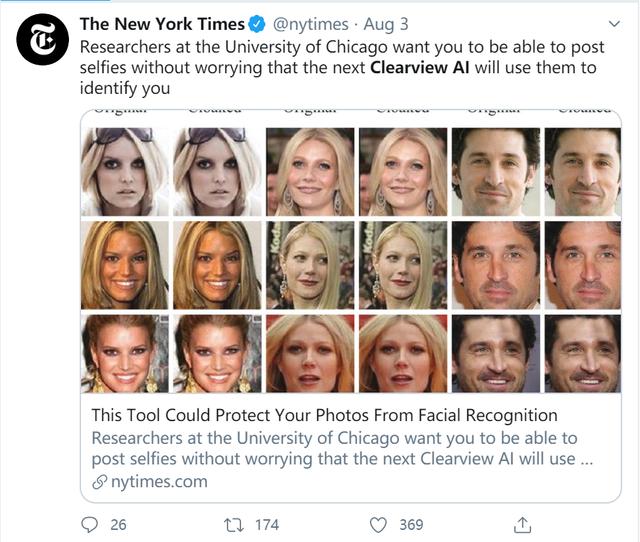Like the tweet with the heart icon
The image size is (640, 542).
tap(378, 524)
